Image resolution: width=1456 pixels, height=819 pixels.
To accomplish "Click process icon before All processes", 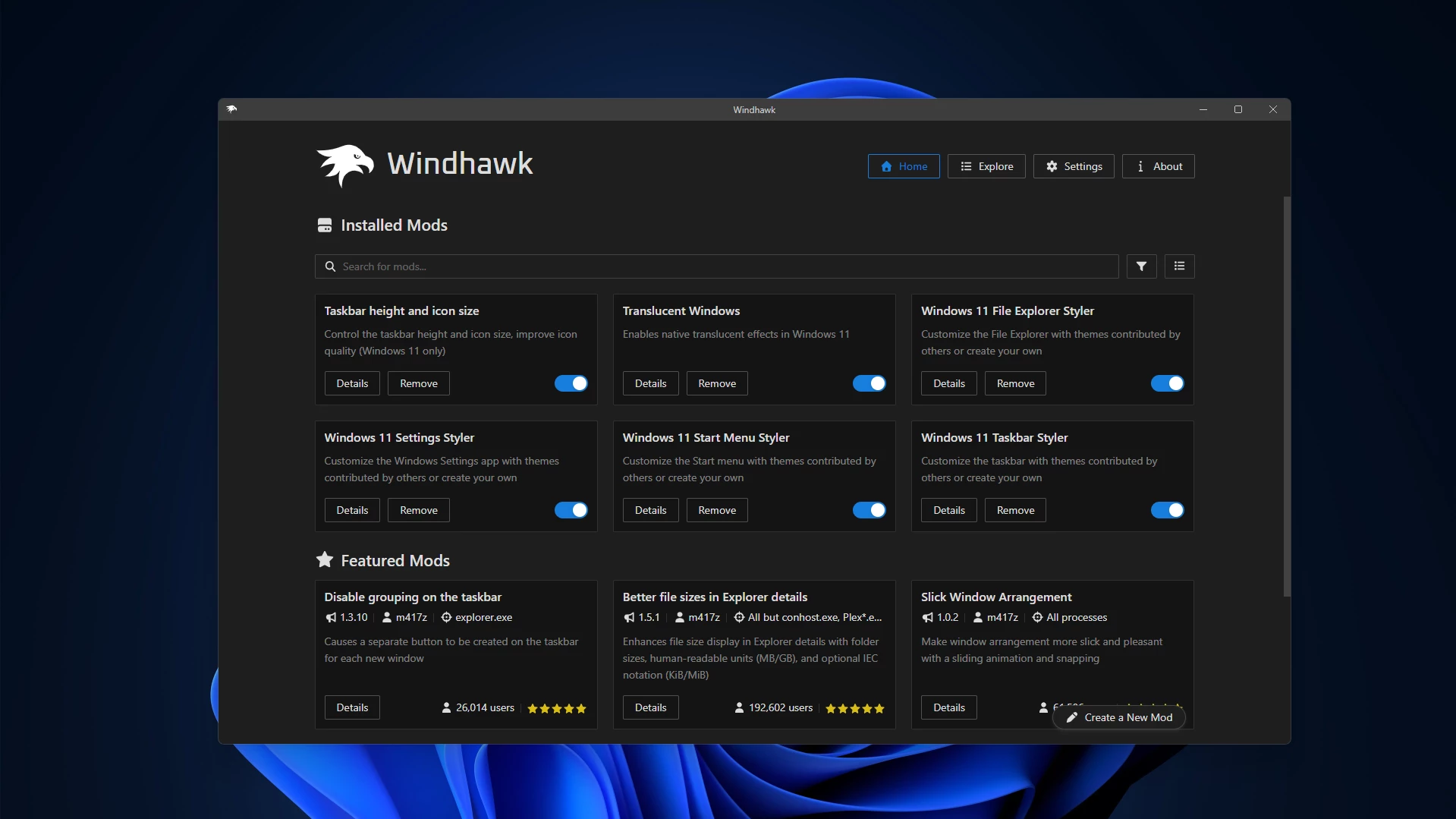I will pyautogui.click(x=1037, y=618).
